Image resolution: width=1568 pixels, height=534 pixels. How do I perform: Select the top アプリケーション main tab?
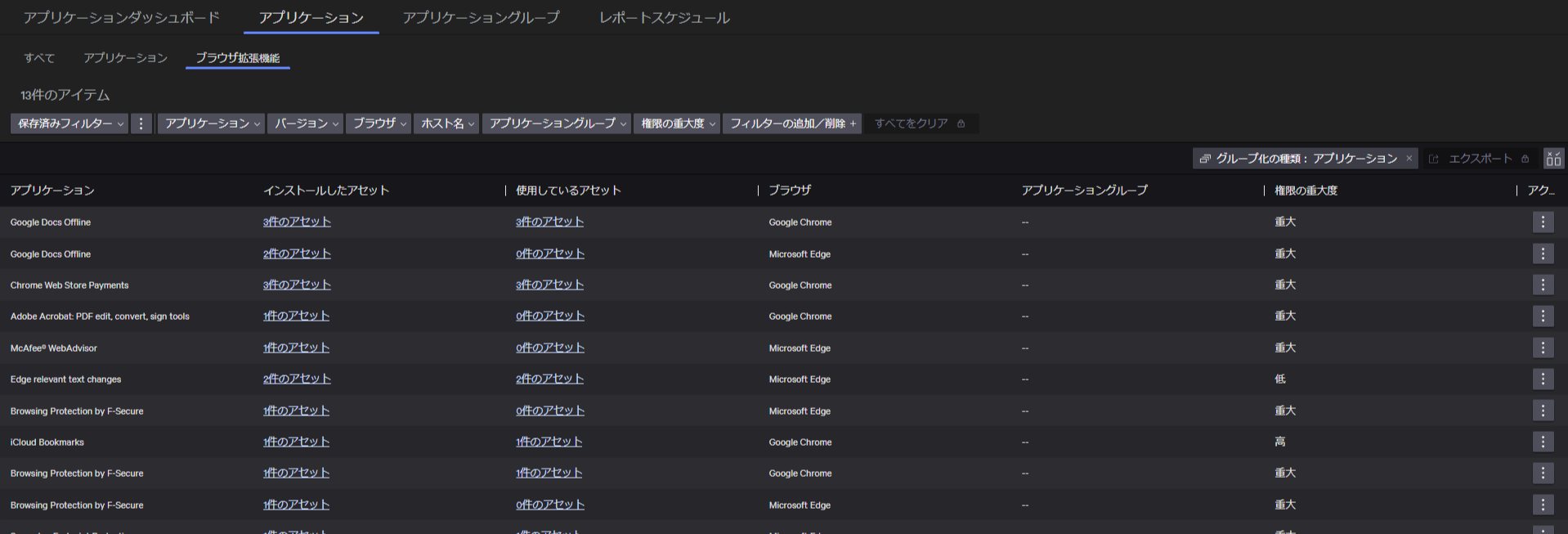[311, 17]
